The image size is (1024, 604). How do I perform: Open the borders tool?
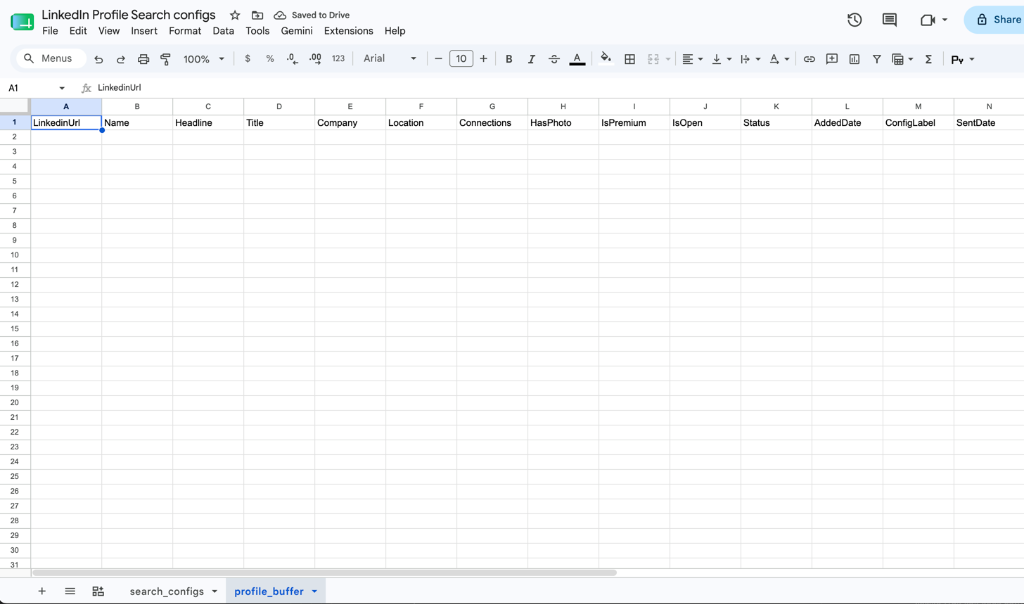point(630,59)
